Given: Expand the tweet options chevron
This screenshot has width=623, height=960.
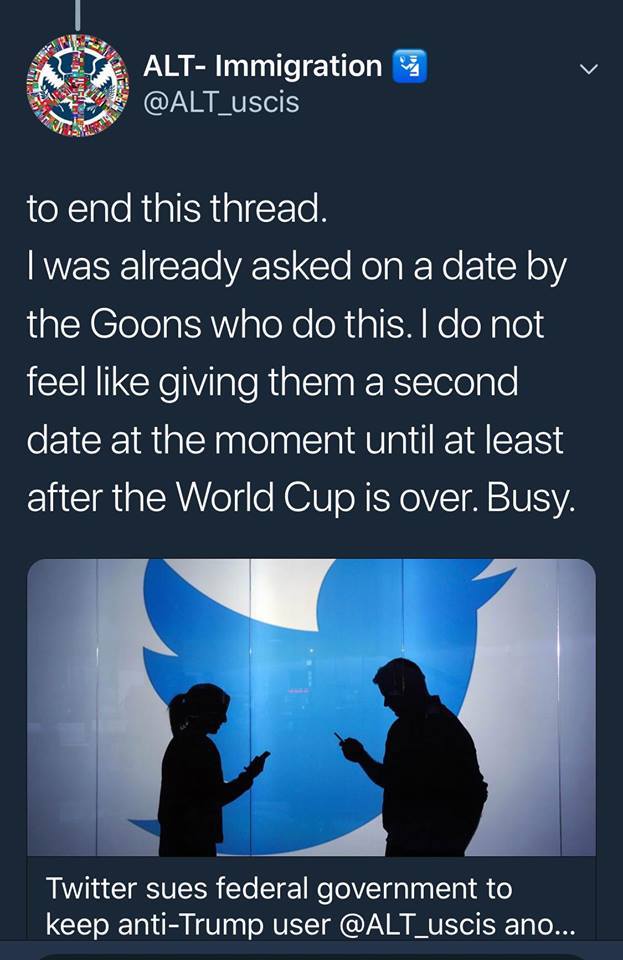Looking at the screenshot, I should coord(590,70).
